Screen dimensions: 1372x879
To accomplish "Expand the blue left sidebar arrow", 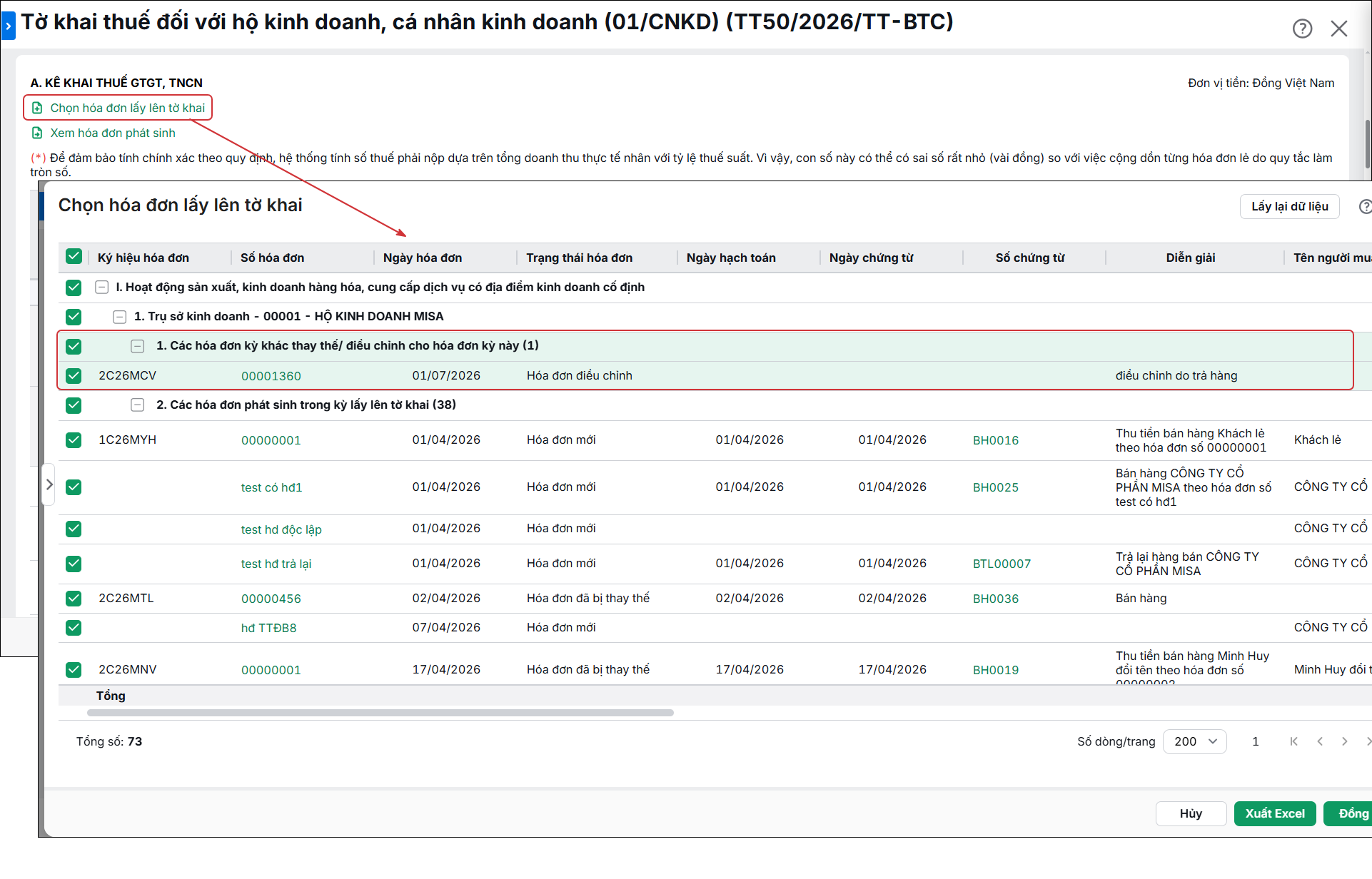I will coord(8,26).
